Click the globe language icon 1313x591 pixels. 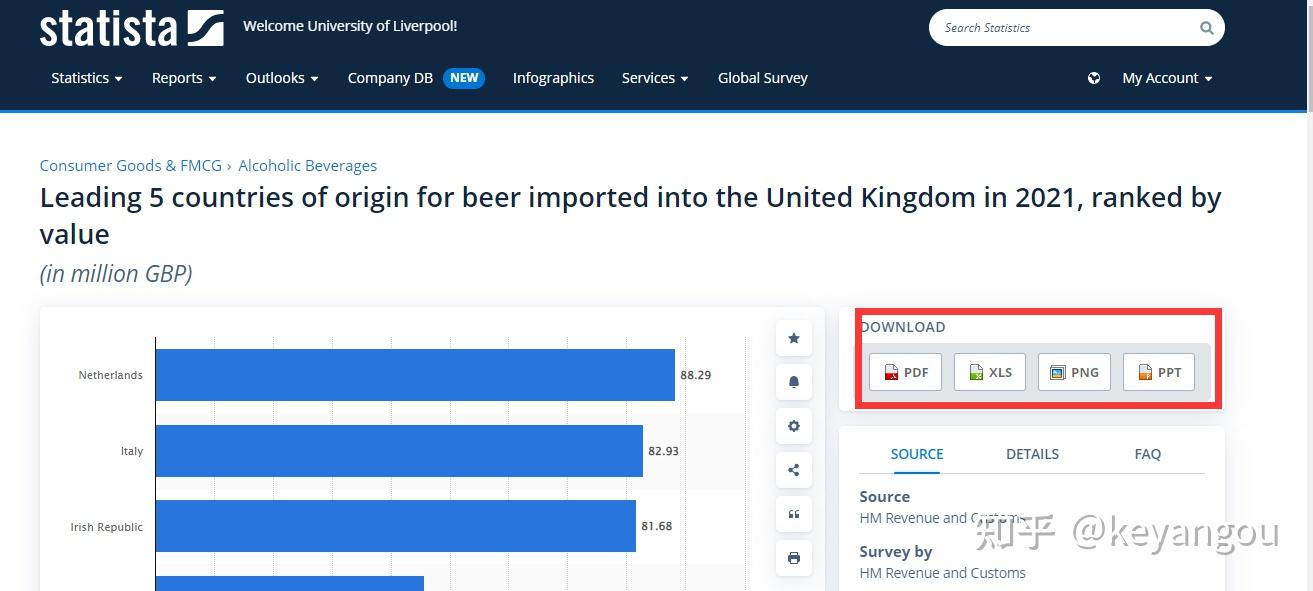pyautogui.click(x=1094, y=78)
